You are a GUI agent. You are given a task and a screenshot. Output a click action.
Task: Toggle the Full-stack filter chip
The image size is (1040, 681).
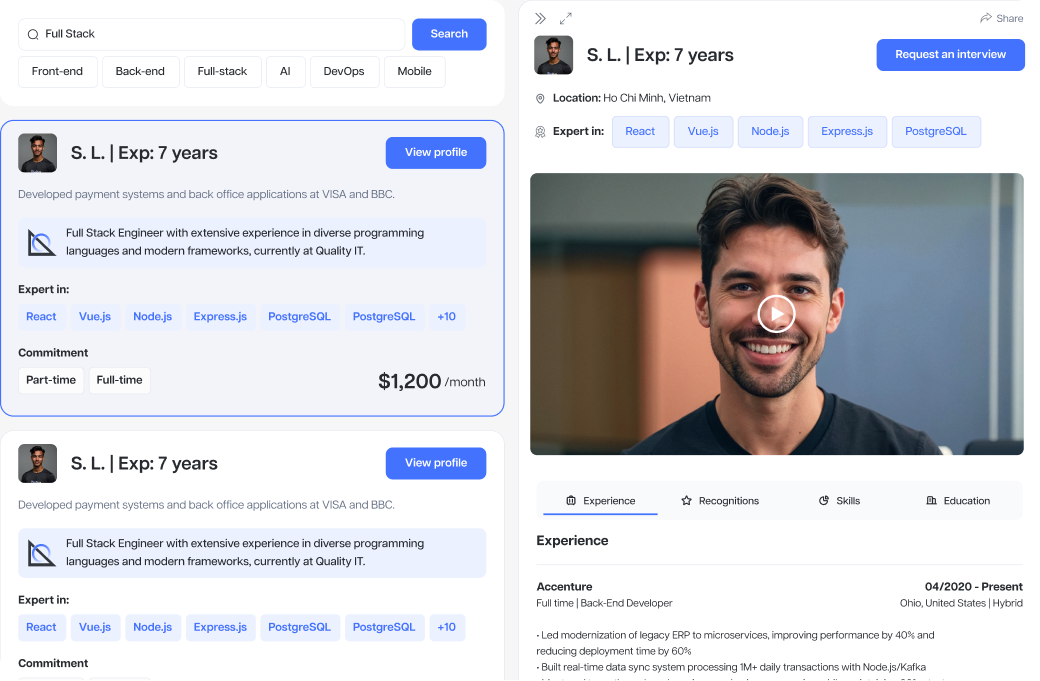pyautogui.click(x=222, y=72)
